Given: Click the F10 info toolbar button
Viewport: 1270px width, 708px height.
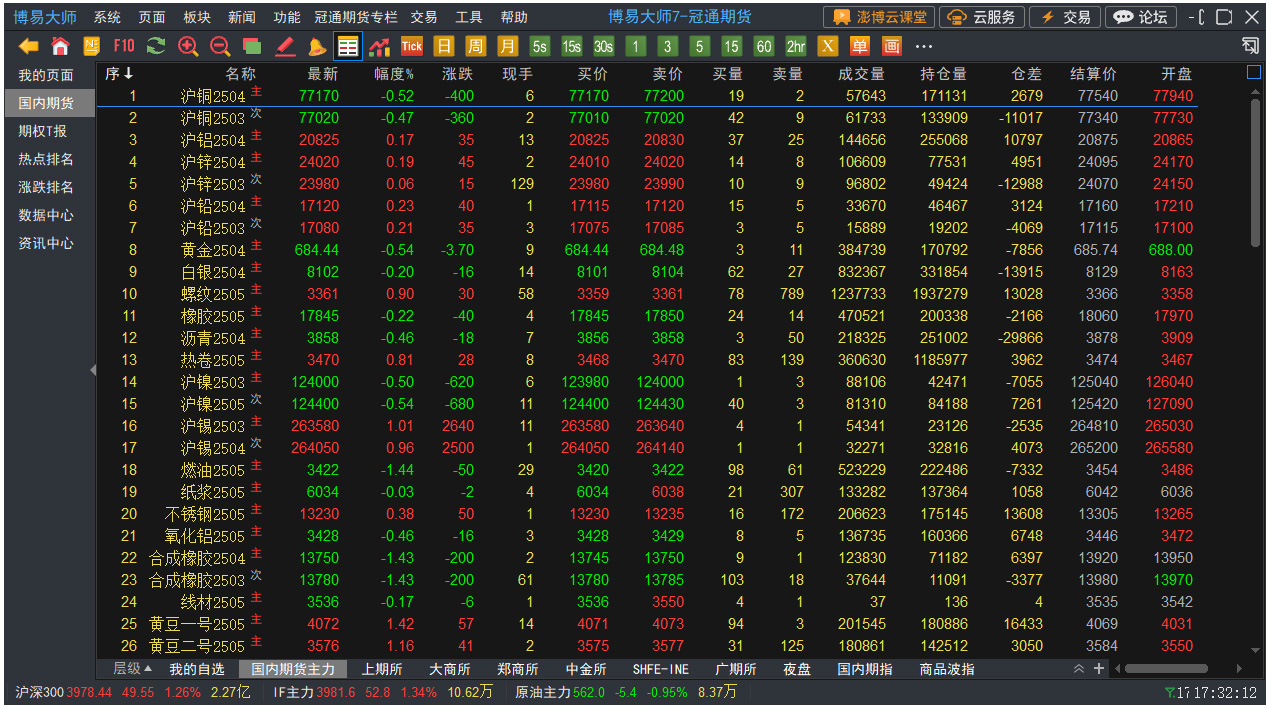Looking at the screenshot, I should click(124, 46).
